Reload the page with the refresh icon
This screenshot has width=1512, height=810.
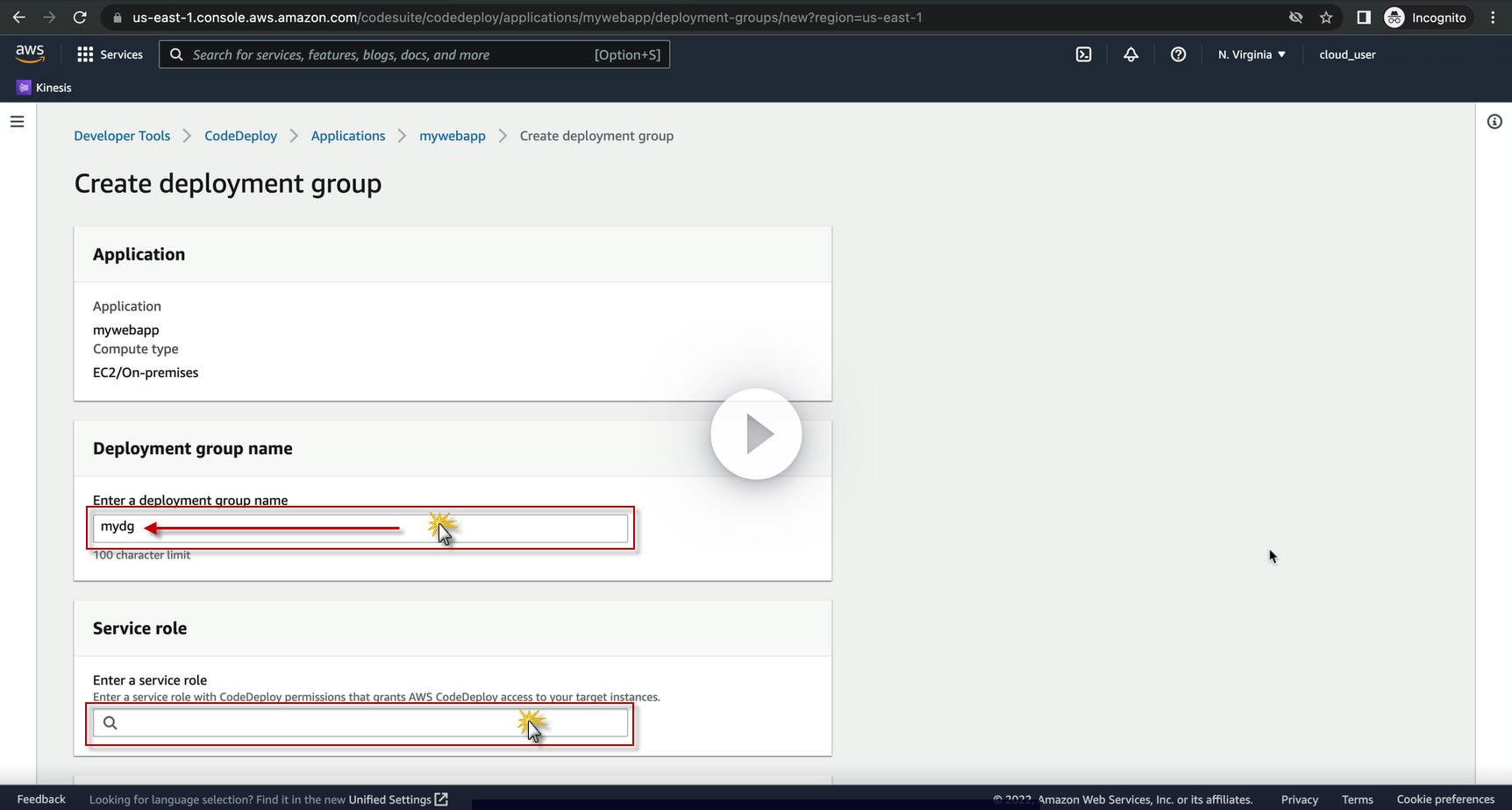(x=80, y=18)
